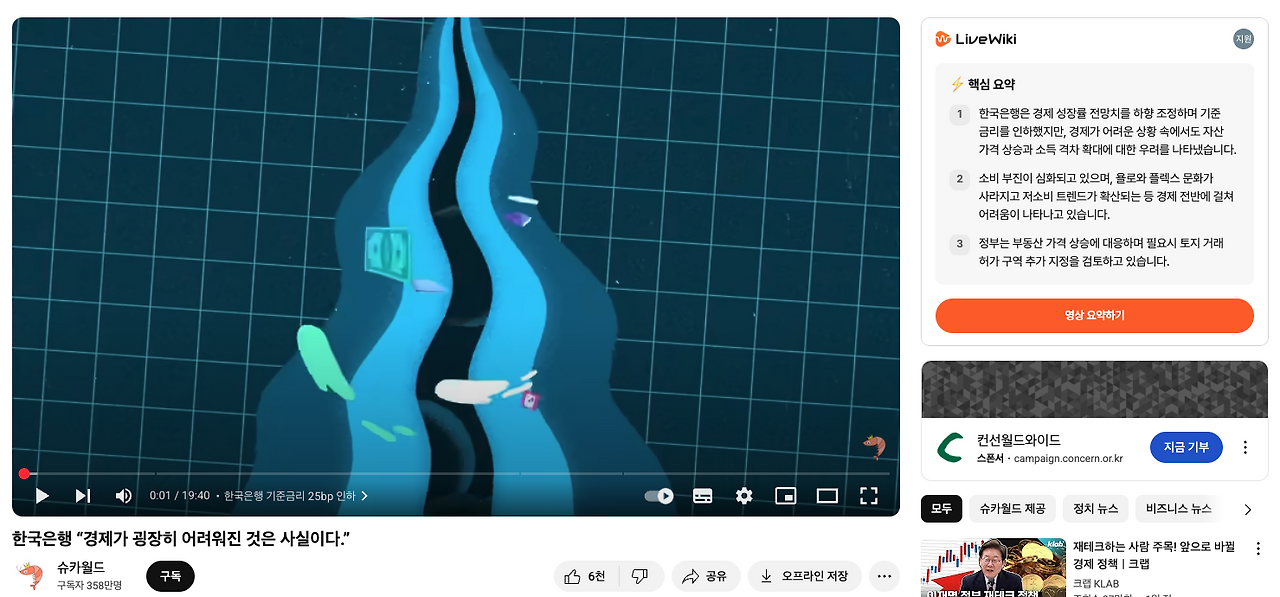Image resolution: width=1280 pixels, height=597 pixels.
Task: Expand the 한국은행 기준금리 25bp 인하 chapter chevron
Action: [364, 493]
